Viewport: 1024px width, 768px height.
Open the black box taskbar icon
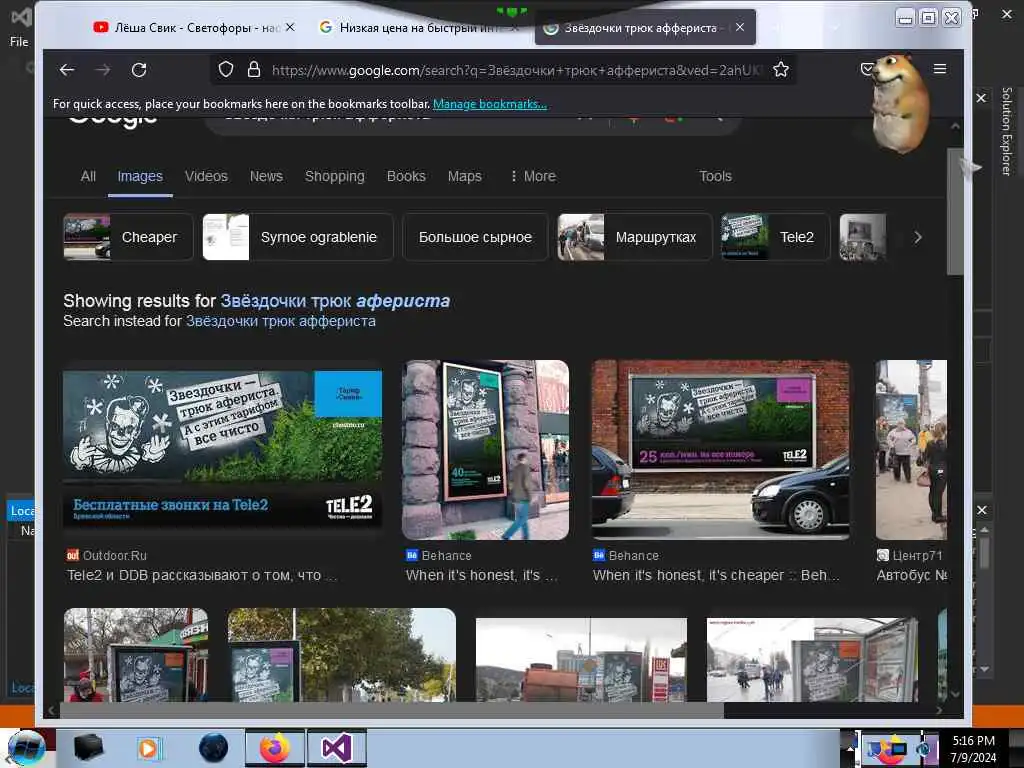(88, 748)
